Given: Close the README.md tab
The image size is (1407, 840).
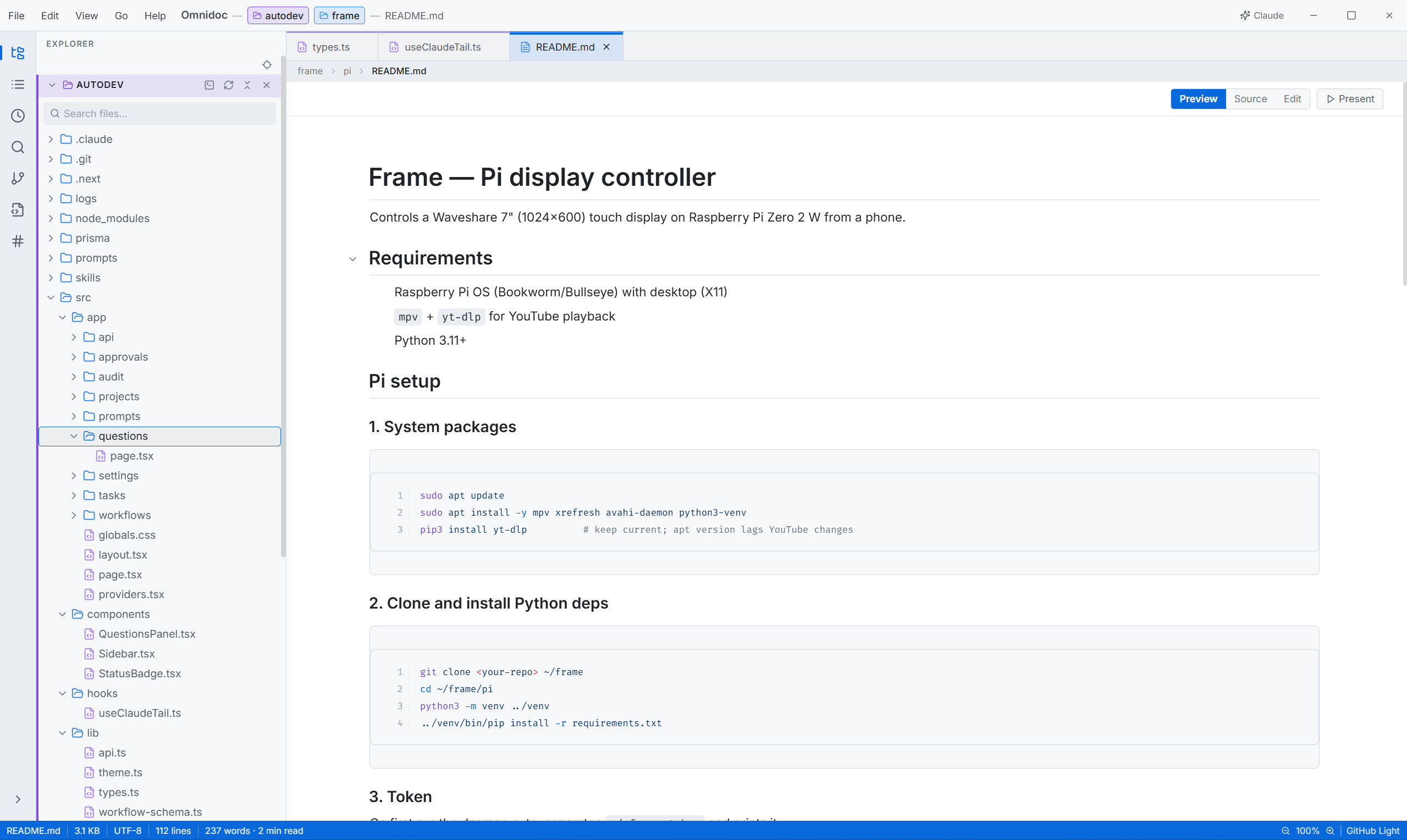Looking at the screenshot, I should click(x=606, y=47).
